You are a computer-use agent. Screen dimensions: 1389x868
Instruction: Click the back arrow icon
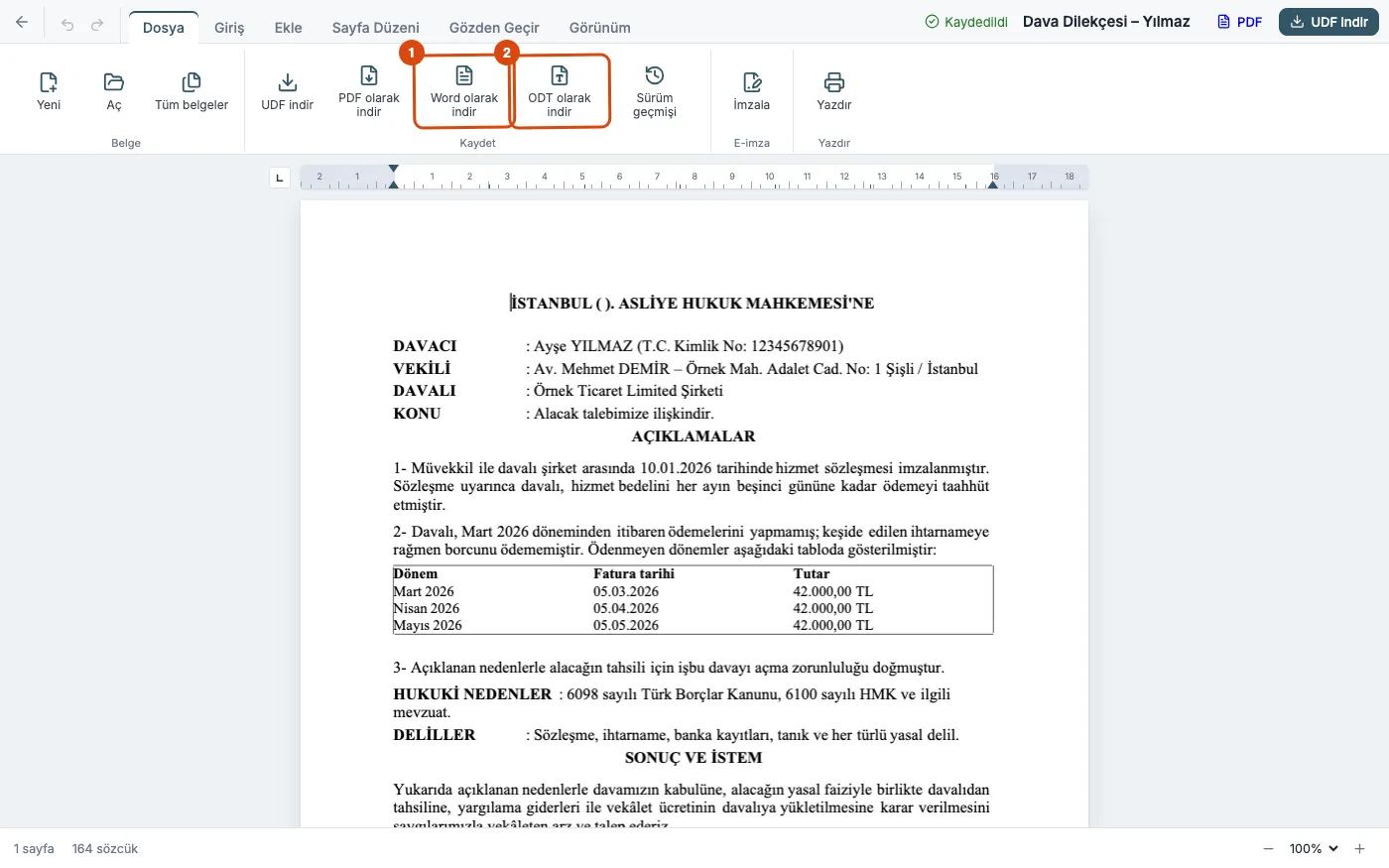[x=22, y=22]
